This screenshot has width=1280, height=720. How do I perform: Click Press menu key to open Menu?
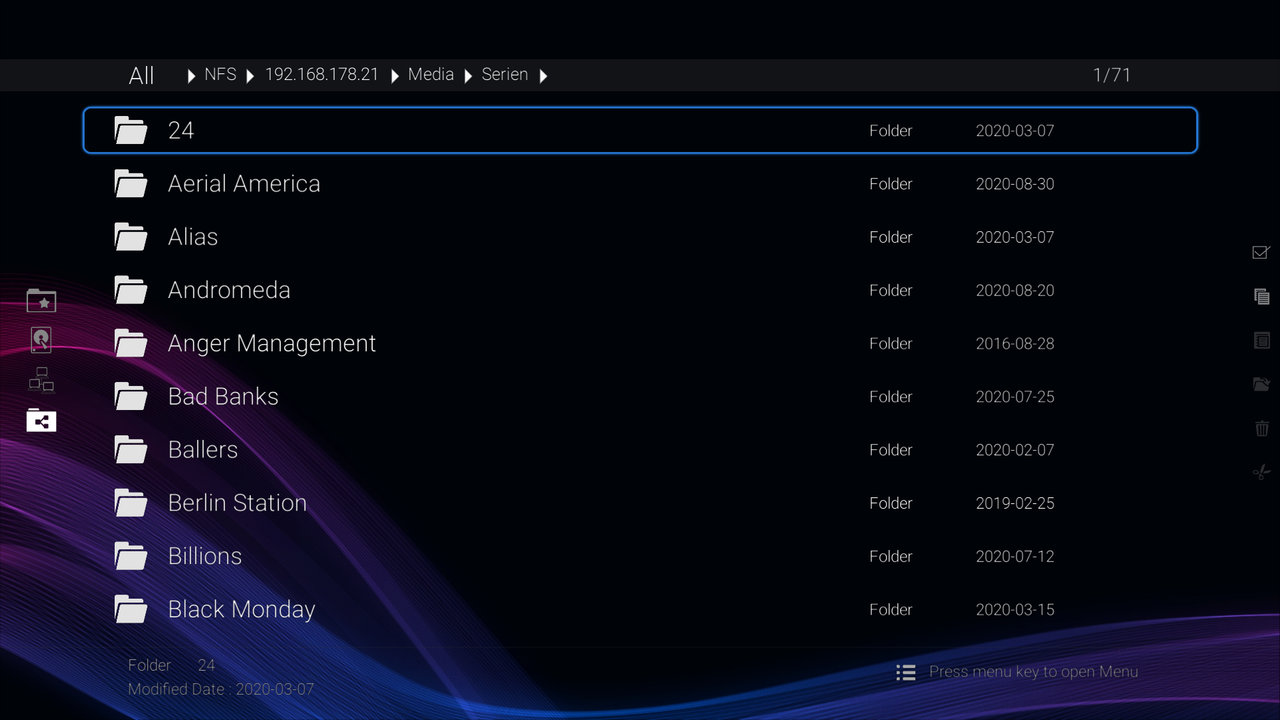pos(1033,672)
